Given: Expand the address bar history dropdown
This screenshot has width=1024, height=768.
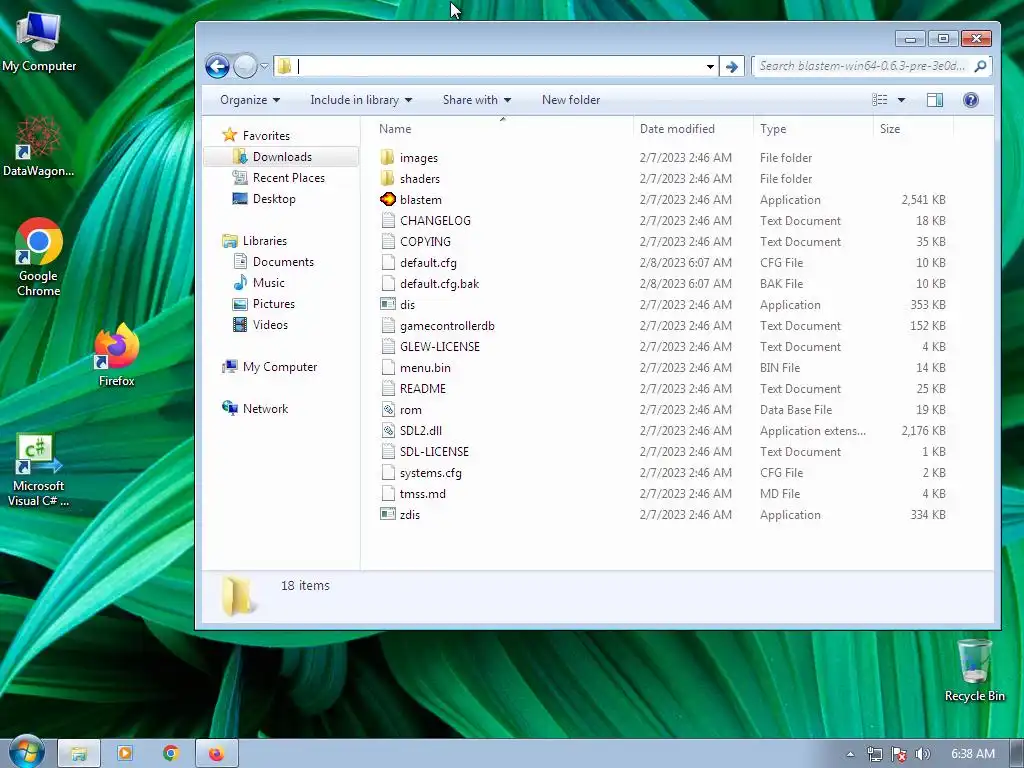Looking at the screenshot, I should point(710,67).
